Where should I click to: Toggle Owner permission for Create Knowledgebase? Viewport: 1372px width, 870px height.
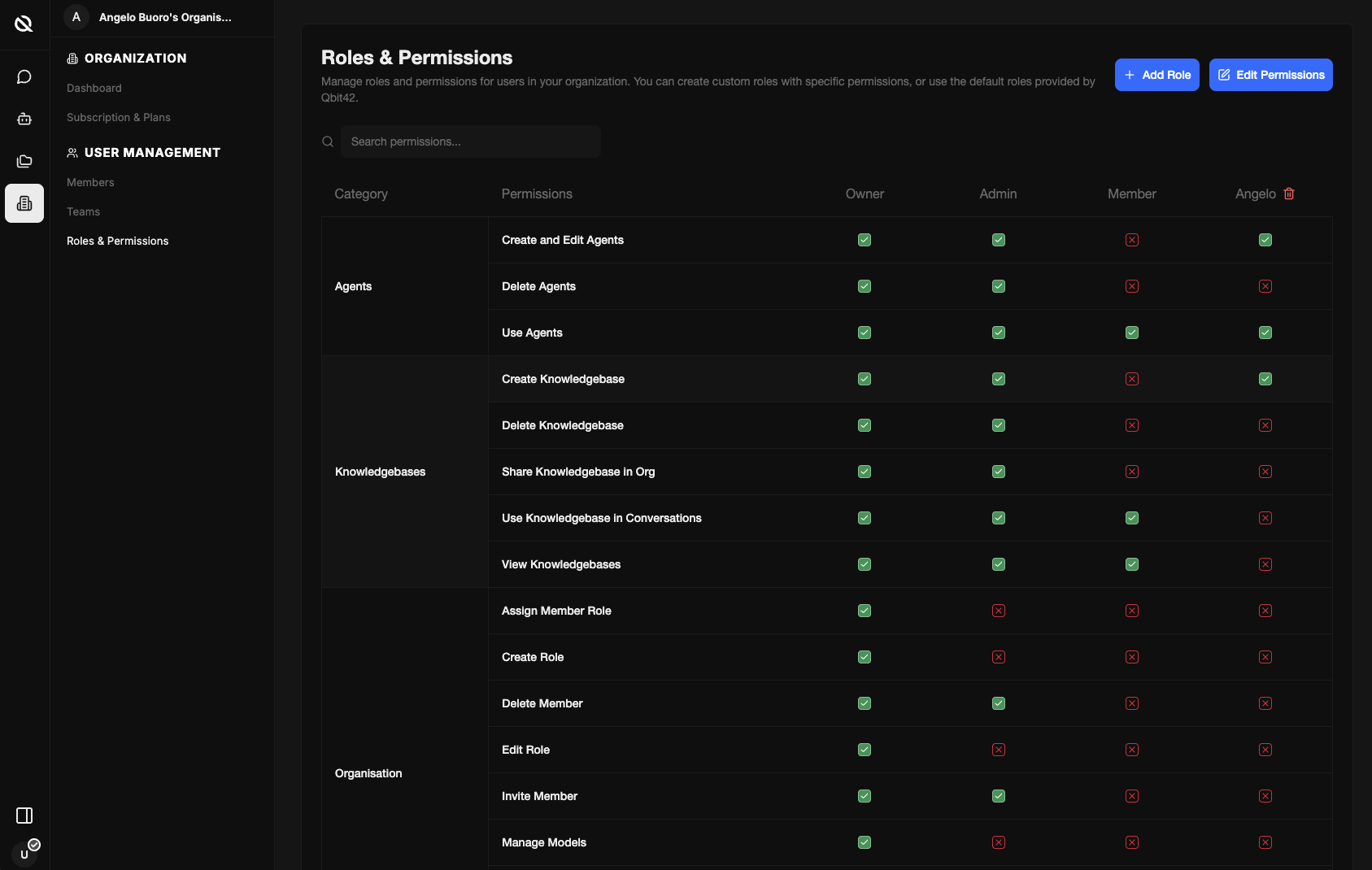[865, 379]
